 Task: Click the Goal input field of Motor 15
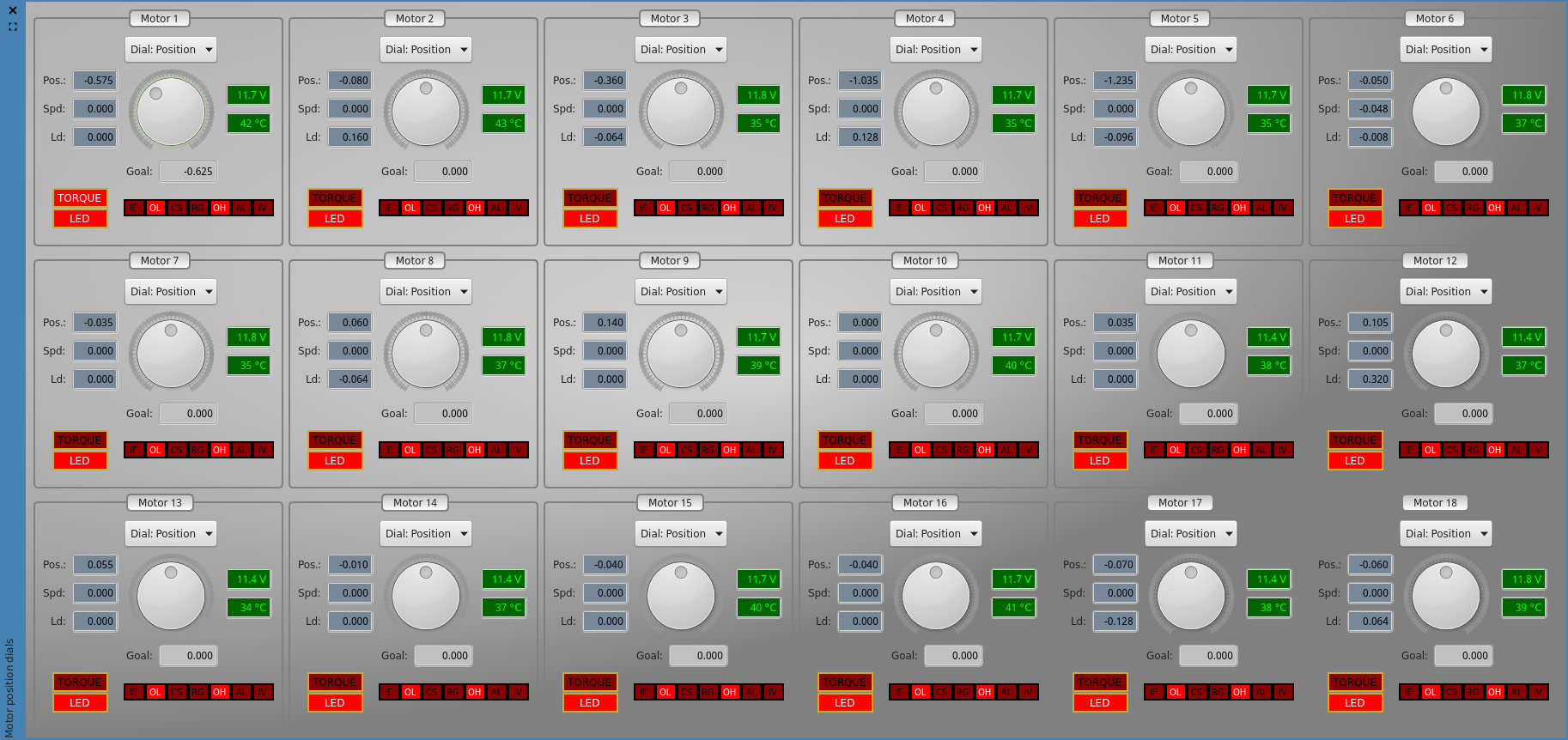click(x=697, y=656)
